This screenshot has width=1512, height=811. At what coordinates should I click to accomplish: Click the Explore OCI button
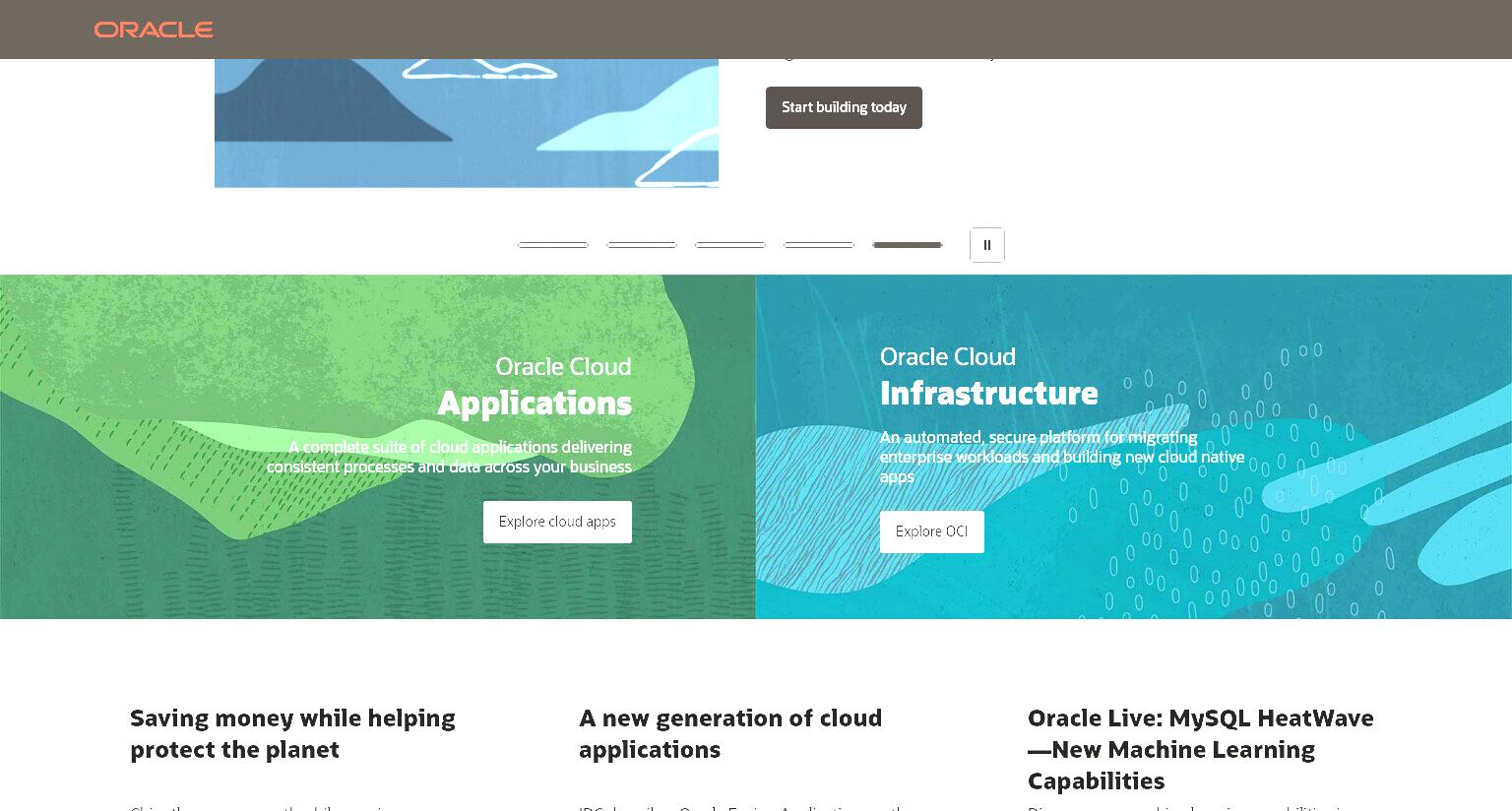click(931, 531)
